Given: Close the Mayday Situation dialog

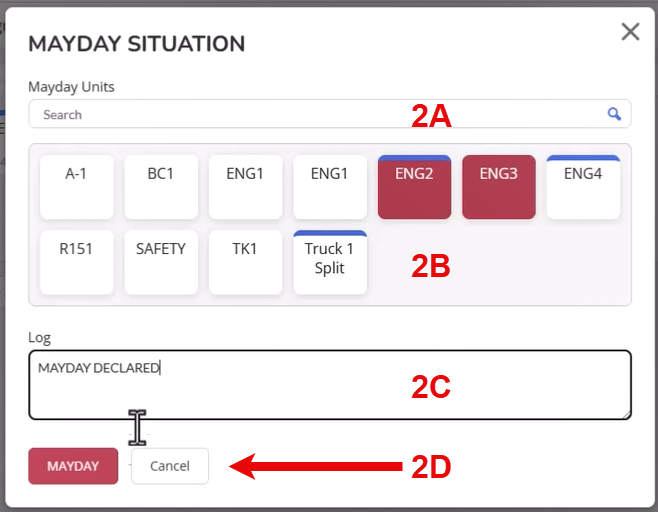Looking at the screenshot, I should 630,32.
